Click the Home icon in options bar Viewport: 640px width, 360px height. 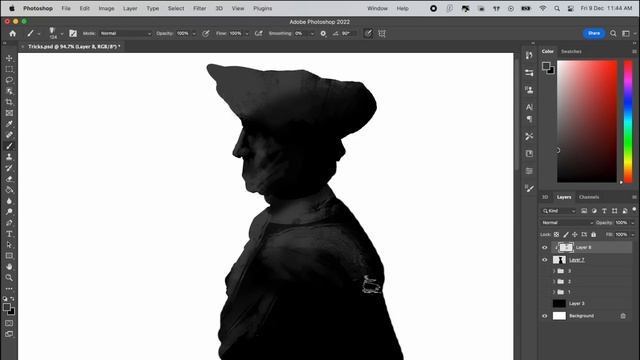(13, 33)
